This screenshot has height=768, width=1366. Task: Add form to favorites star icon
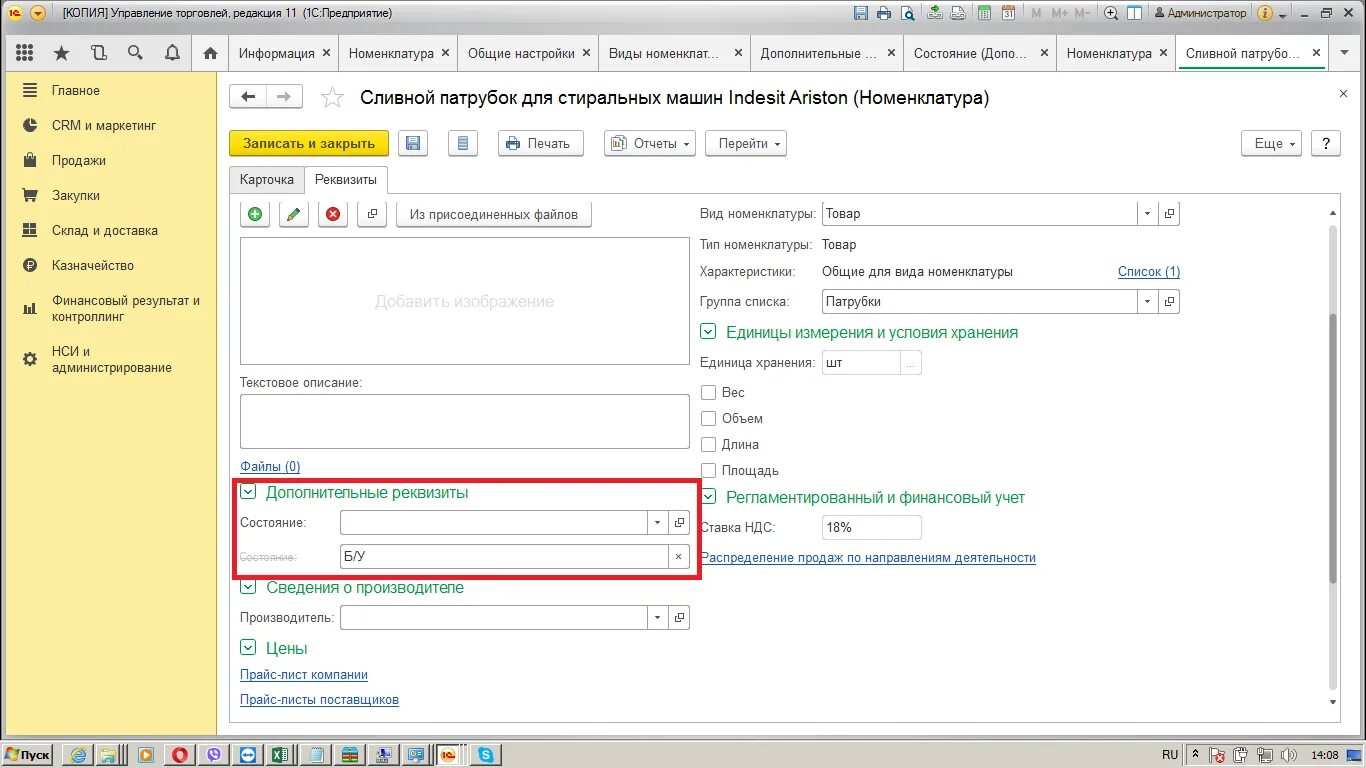(x=332, y=97)
